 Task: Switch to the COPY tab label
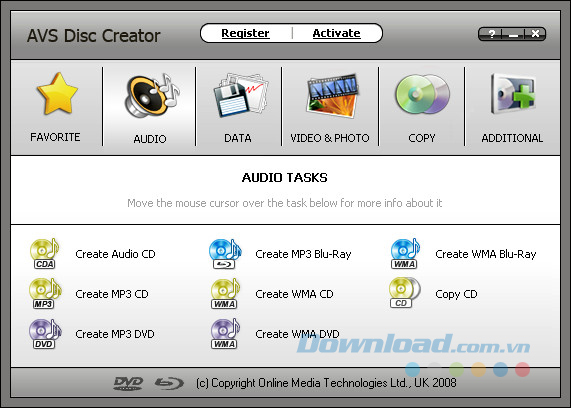pyautogui.click(x=422, y=138)
